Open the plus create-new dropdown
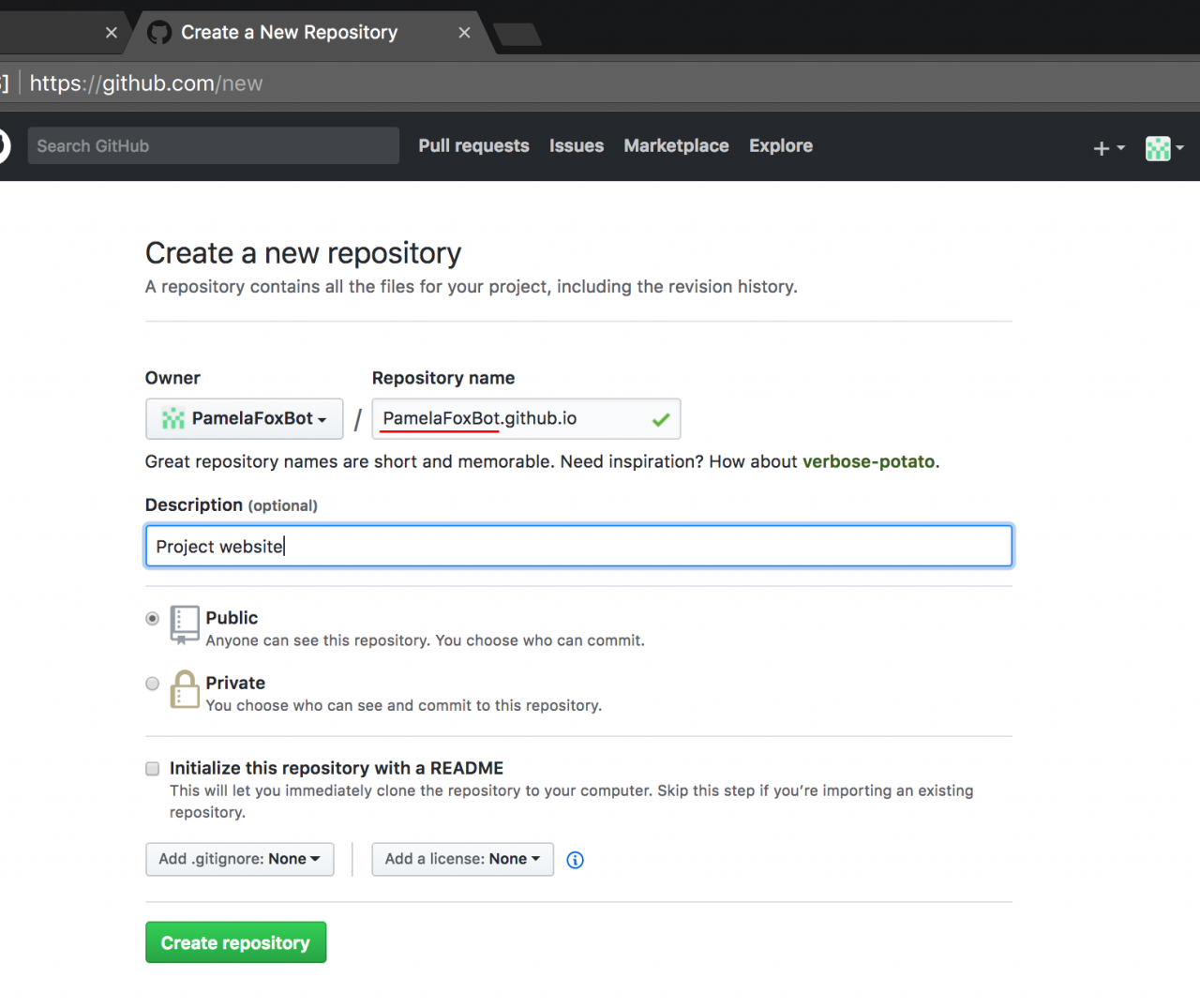 (1109, 148)
